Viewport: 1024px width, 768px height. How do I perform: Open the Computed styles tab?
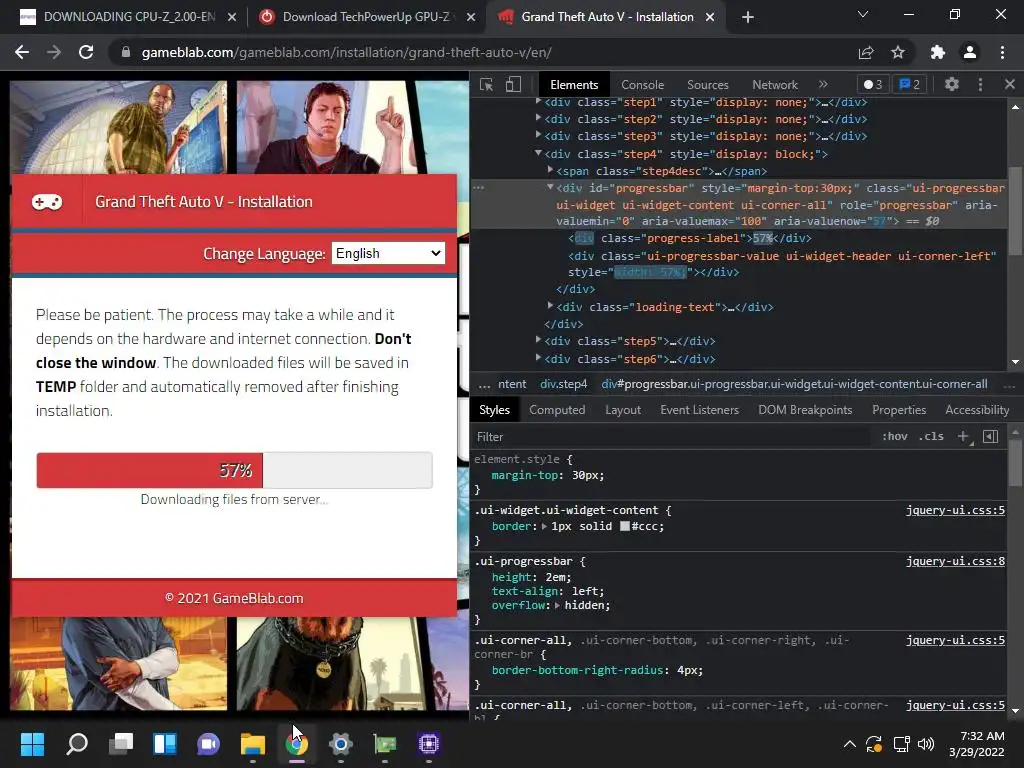[557, 409]
